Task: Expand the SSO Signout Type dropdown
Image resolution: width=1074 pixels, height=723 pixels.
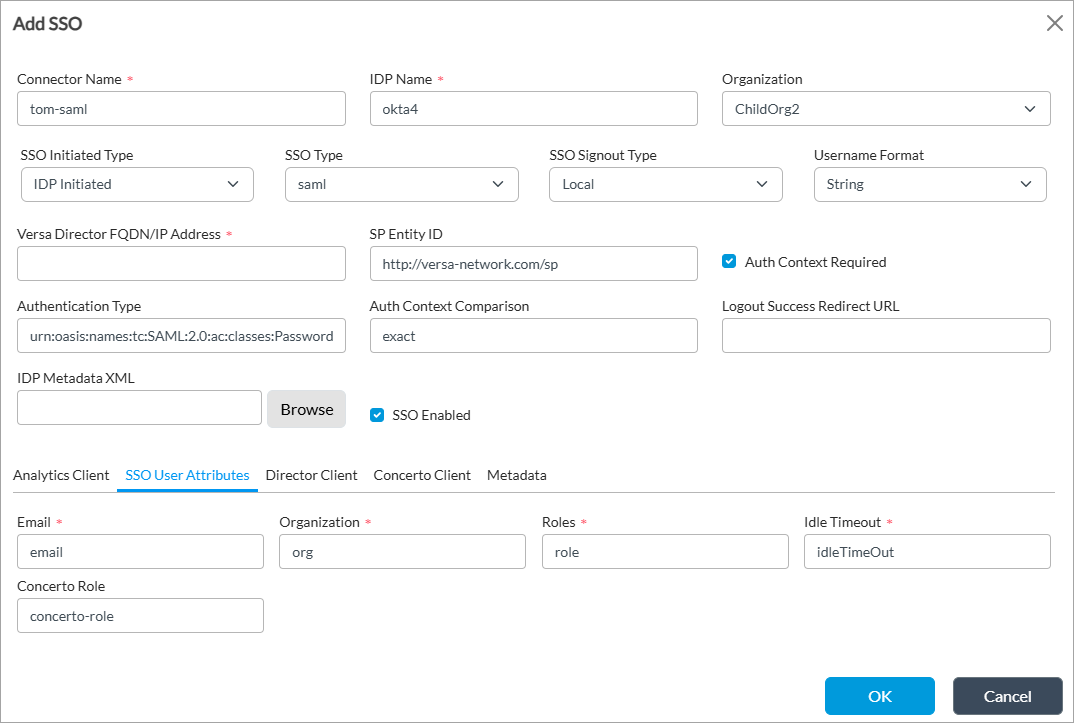Action: pyautogui.click(x=665, y=184)
